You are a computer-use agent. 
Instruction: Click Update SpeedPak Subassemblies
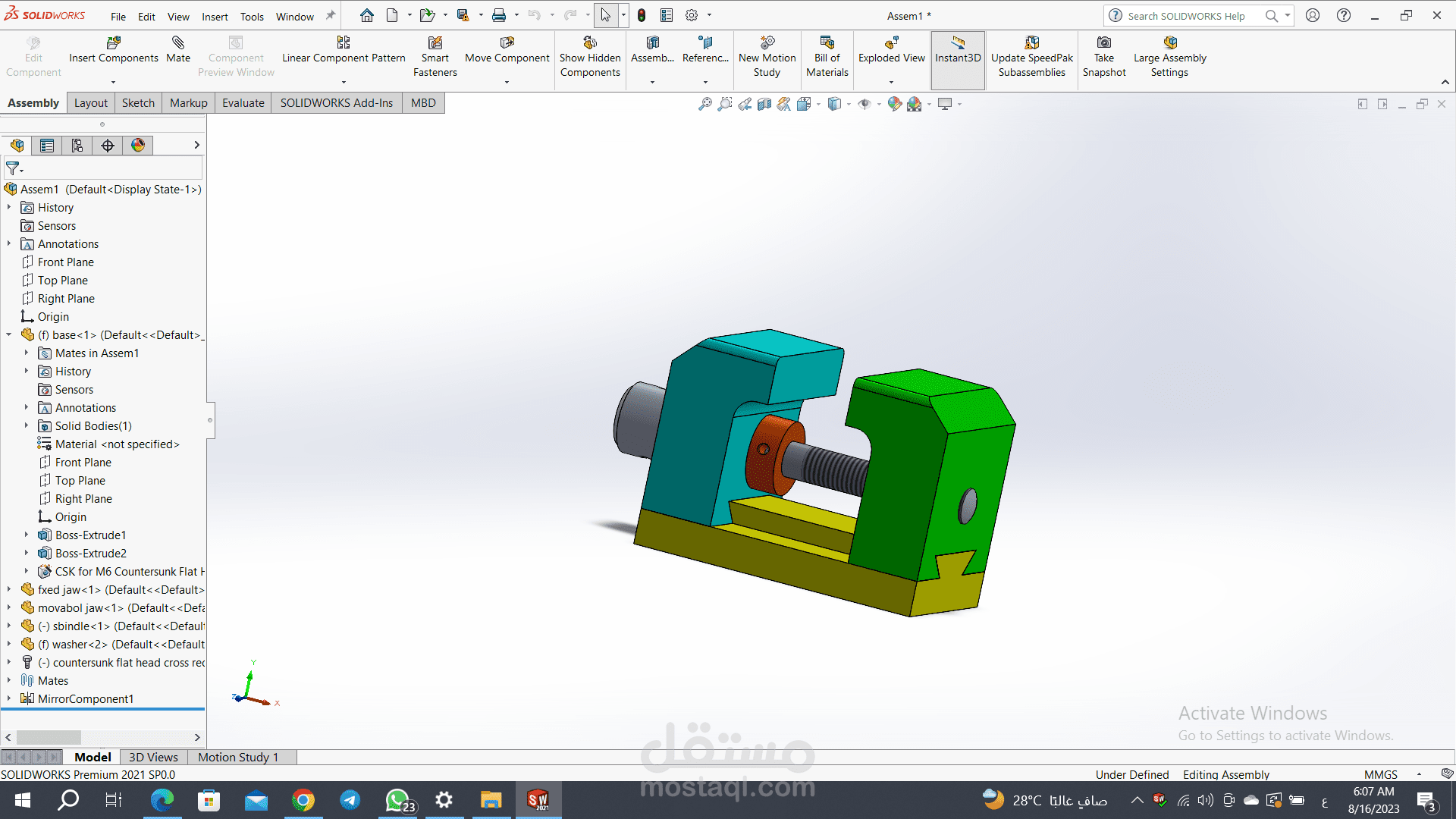(1032, 57)
